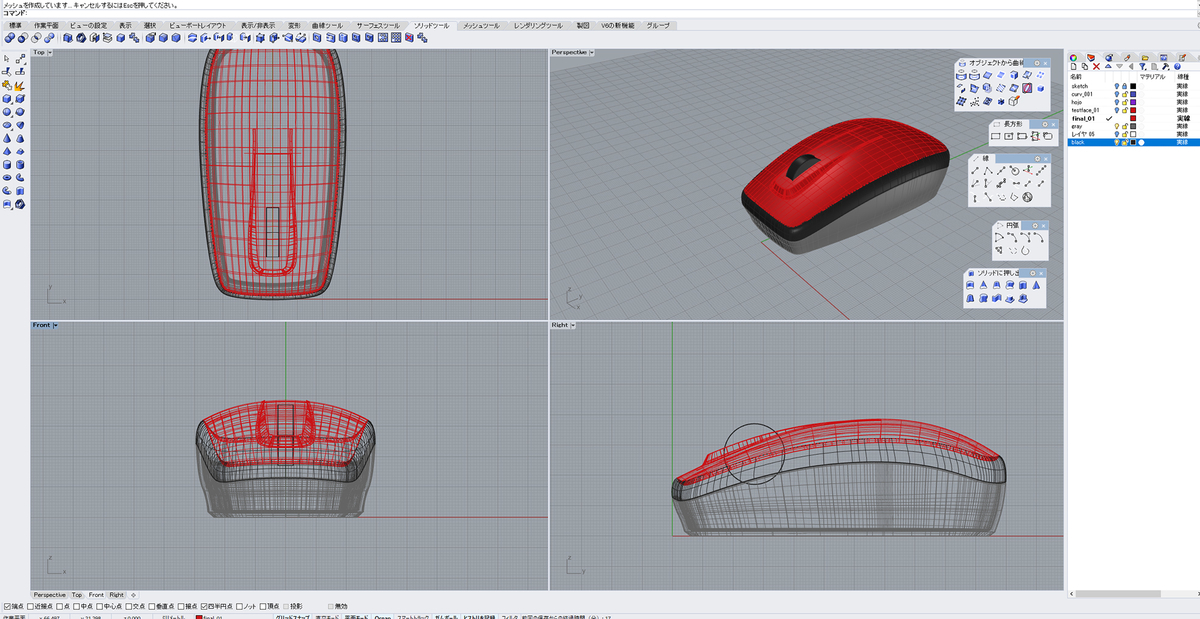Open the Right viewport title dropdown arrow
Viewport: 1200px width, 619px height.
(574, 325)
